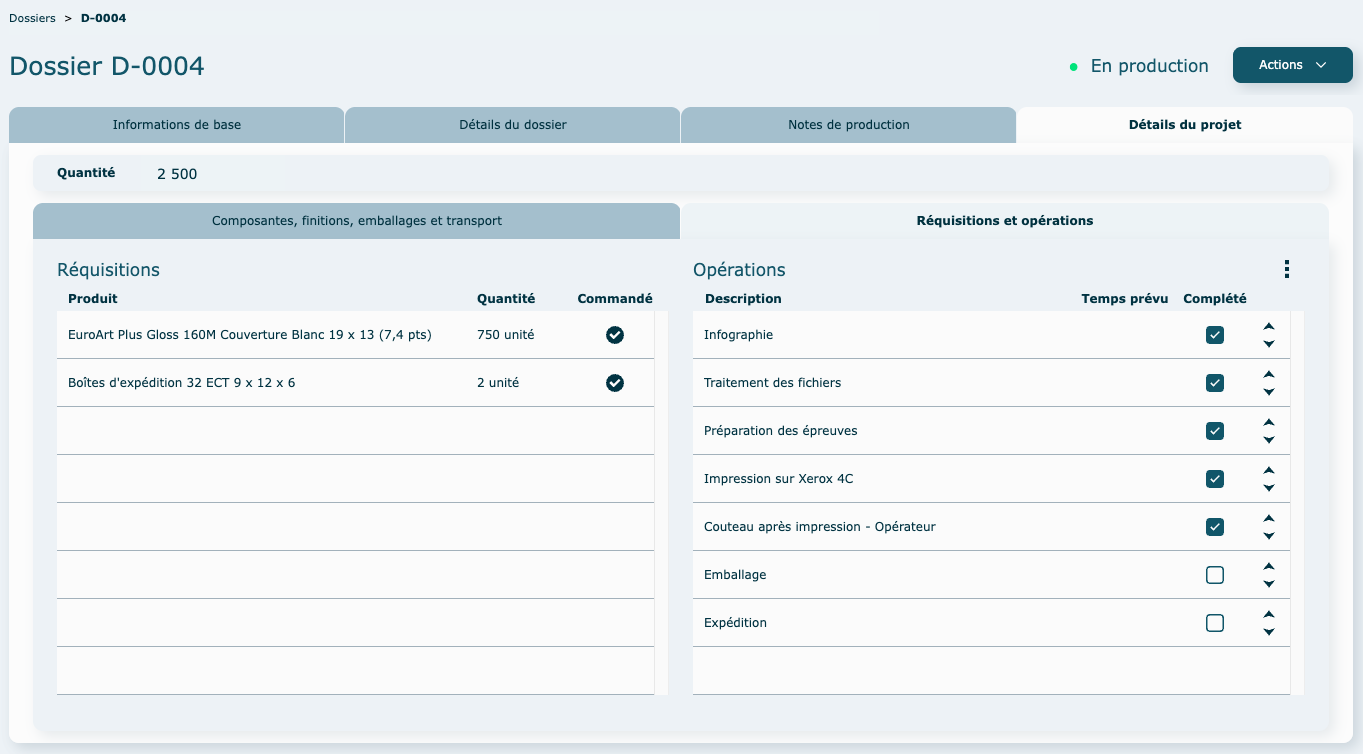Image resolution: width=1363 pixels, height=754 pixels.
Task: Open the Détails du dossier tab
Action: coord(513,125)
